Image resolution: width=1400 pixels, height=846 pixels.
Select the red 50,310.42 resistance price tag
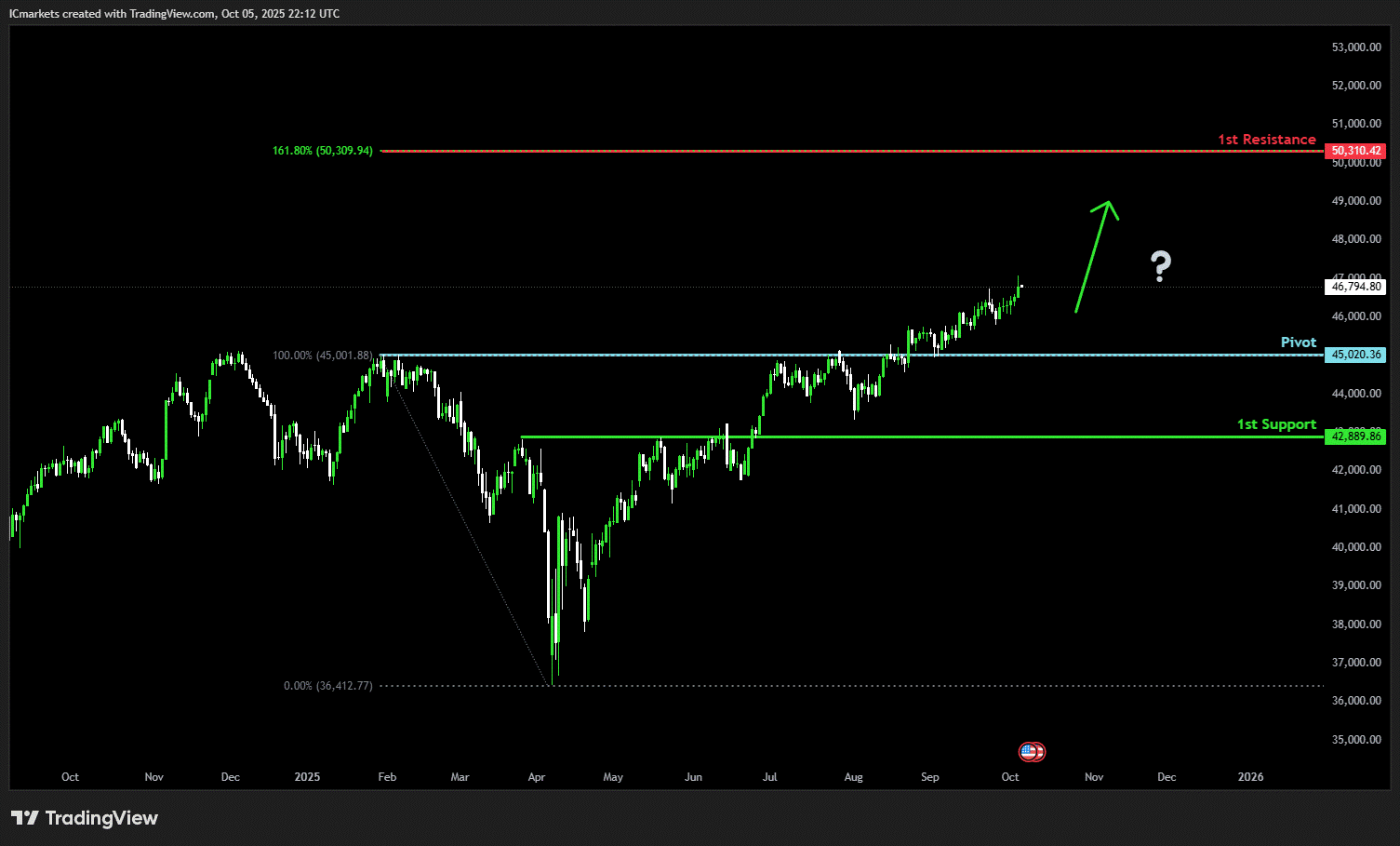point(1355,151)
